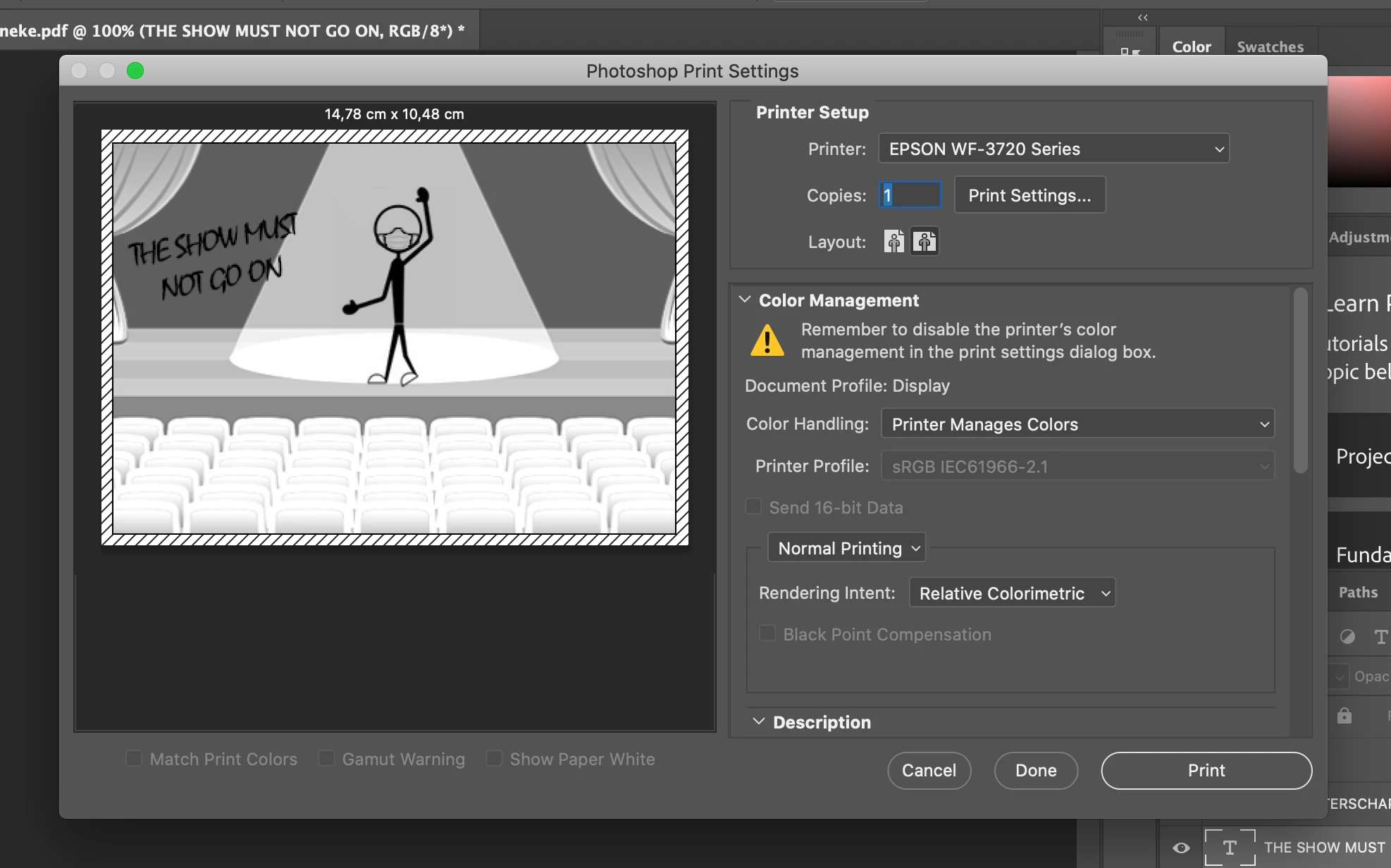The width and height of the screenshot is (1391, 868).
Task: Select portrait layout orientation icon
Action: pos(894,242)
